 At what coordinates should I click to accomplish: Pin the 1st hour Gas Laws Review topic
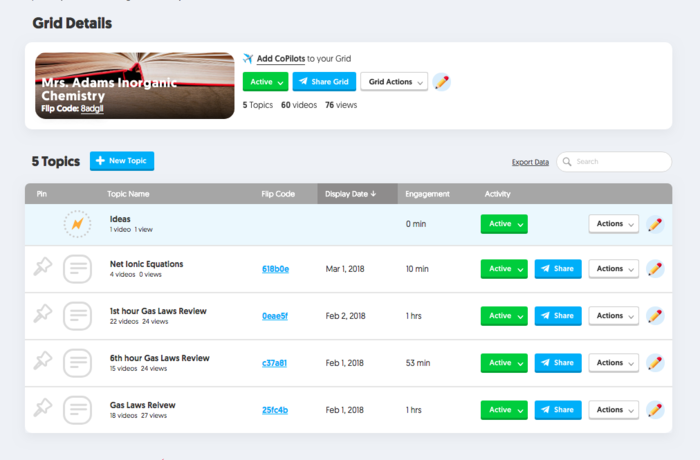[42, 314]
